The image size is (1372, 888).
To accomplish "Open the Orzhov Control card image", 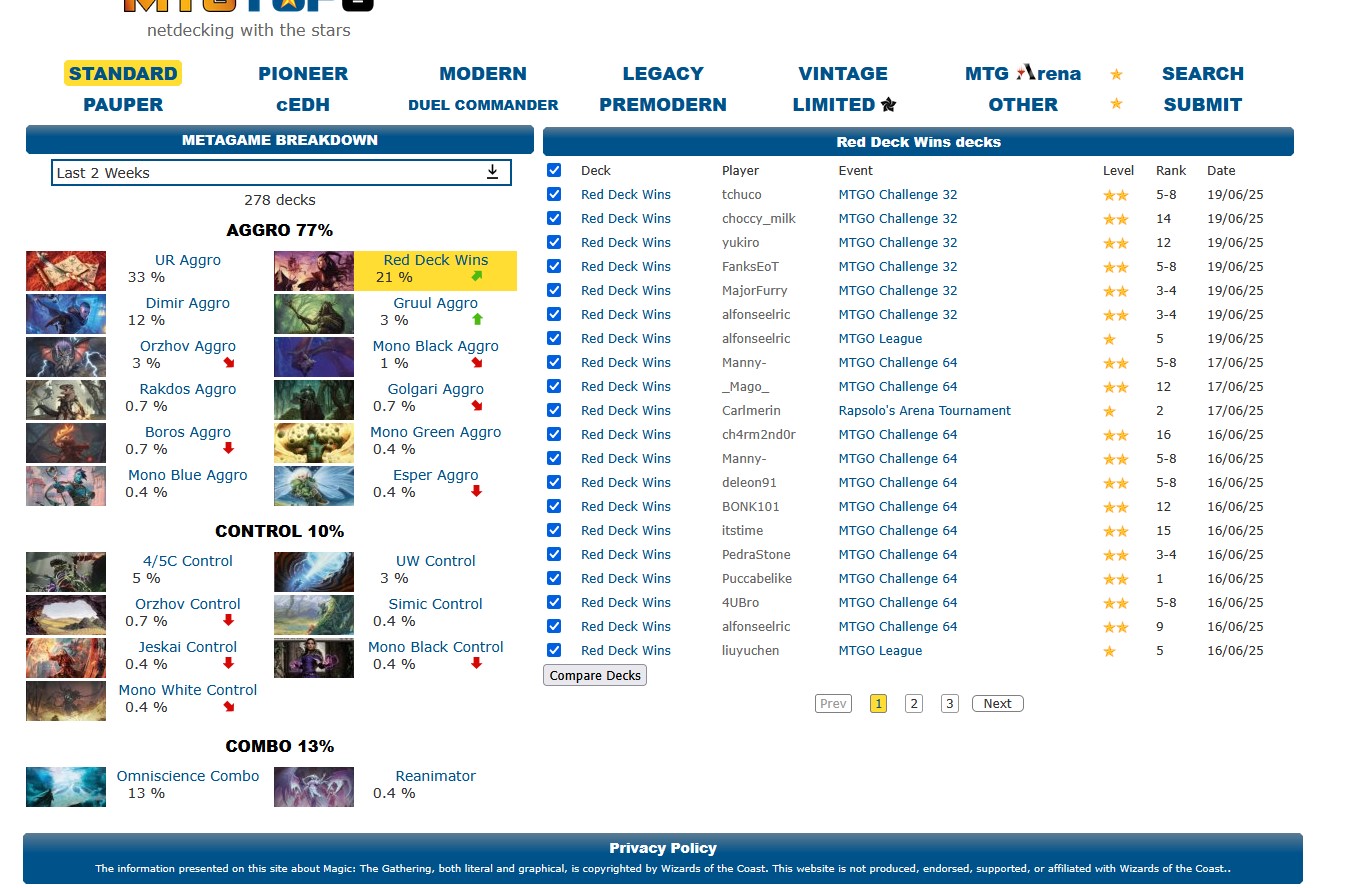I will (66, 615).
